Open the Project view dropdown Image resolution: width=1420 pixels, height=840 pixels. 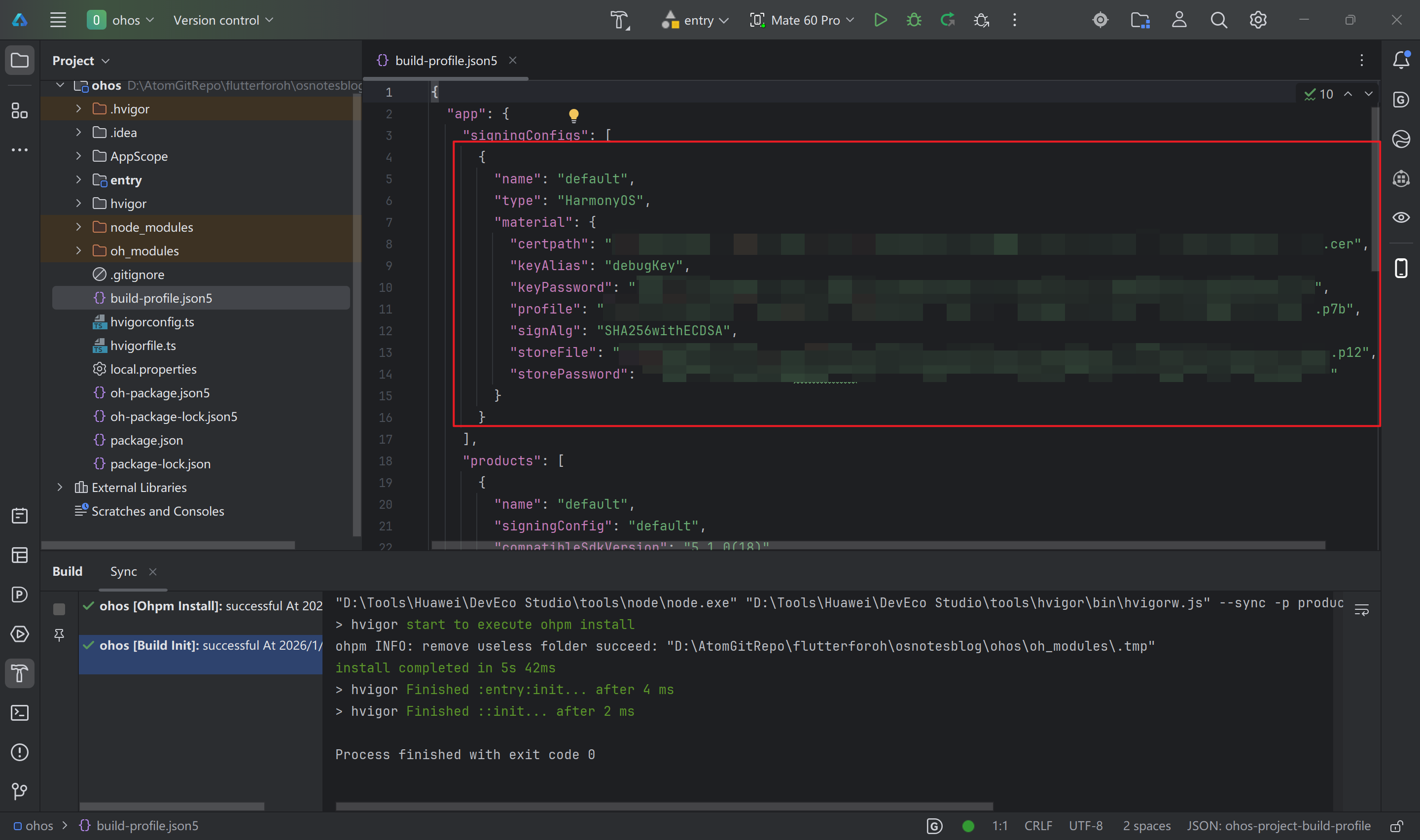[x=81, y=61]
